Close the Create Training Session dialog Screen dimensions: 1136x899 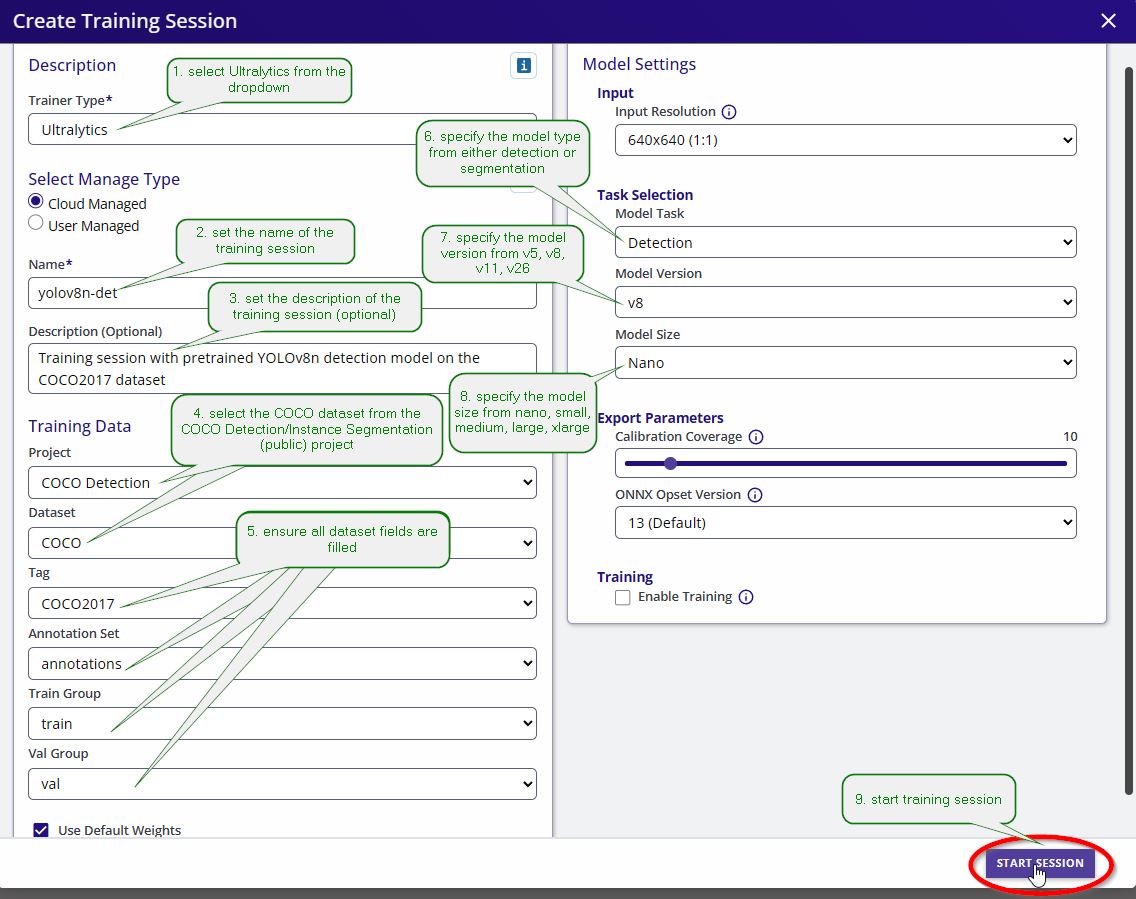1108,21
